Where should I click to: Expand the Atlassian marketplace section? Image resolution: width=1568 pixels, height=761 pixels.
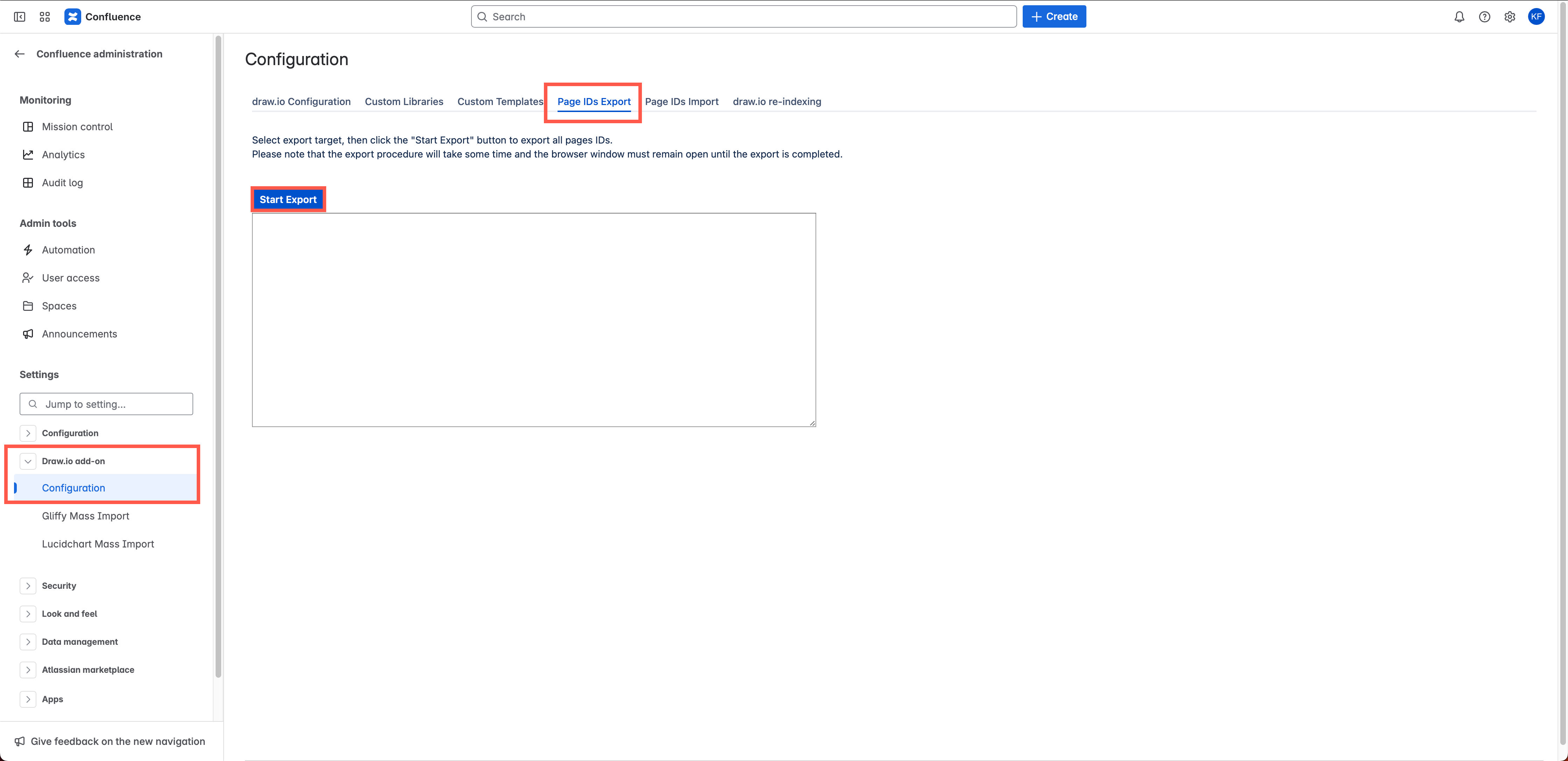[28, 670]
